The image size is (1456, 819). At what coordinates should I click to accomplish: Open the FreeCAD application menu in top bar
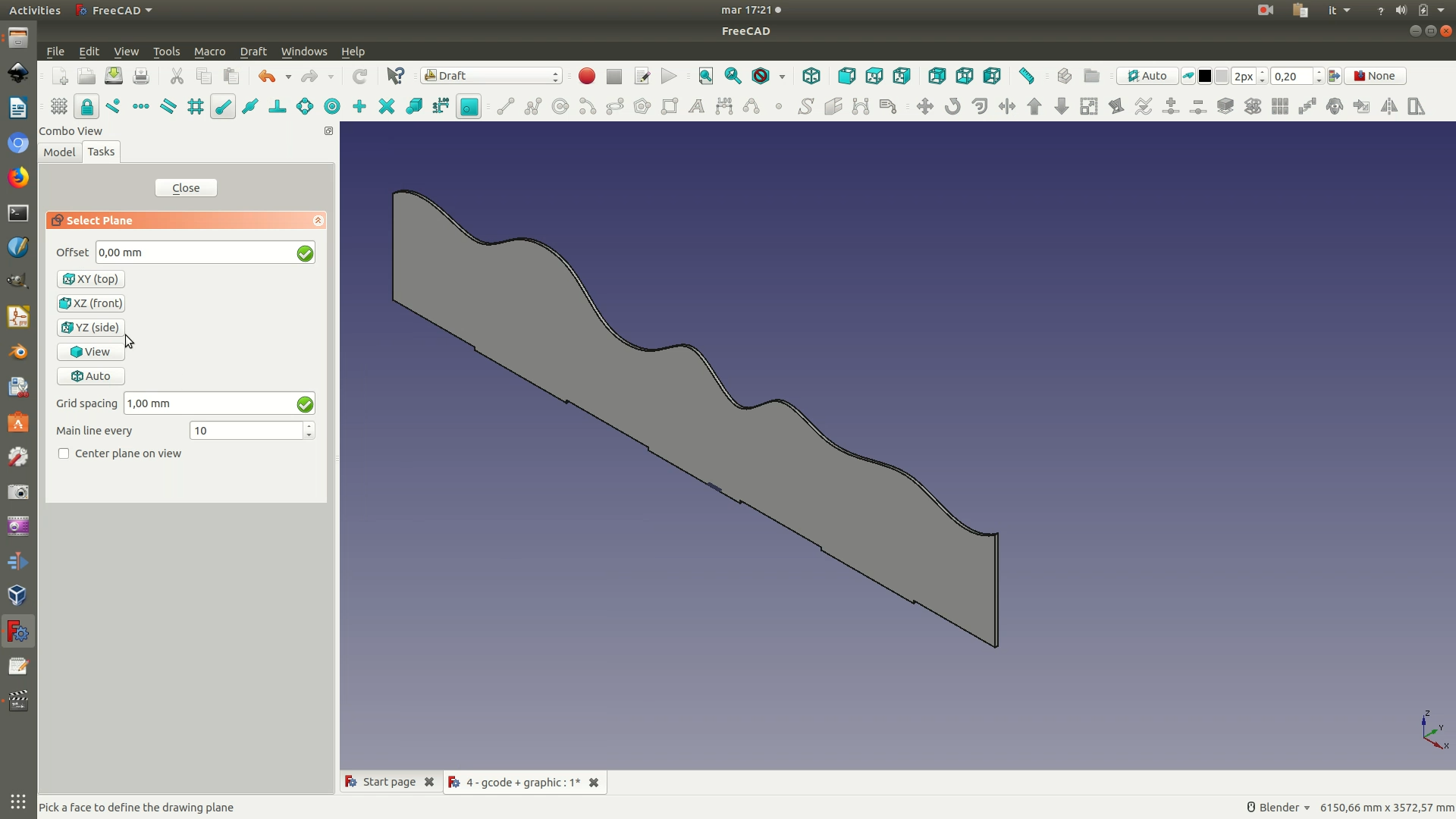(115, 10)
